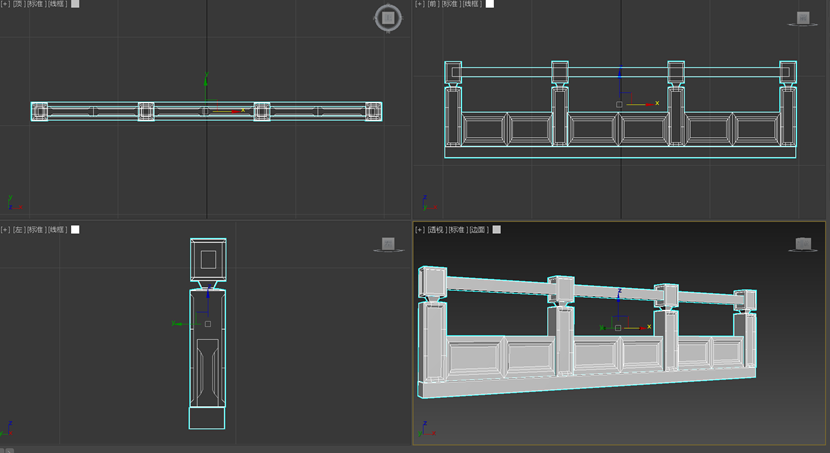Open the 顶 view label menu
830x453 pixels.
coord(18,4)
